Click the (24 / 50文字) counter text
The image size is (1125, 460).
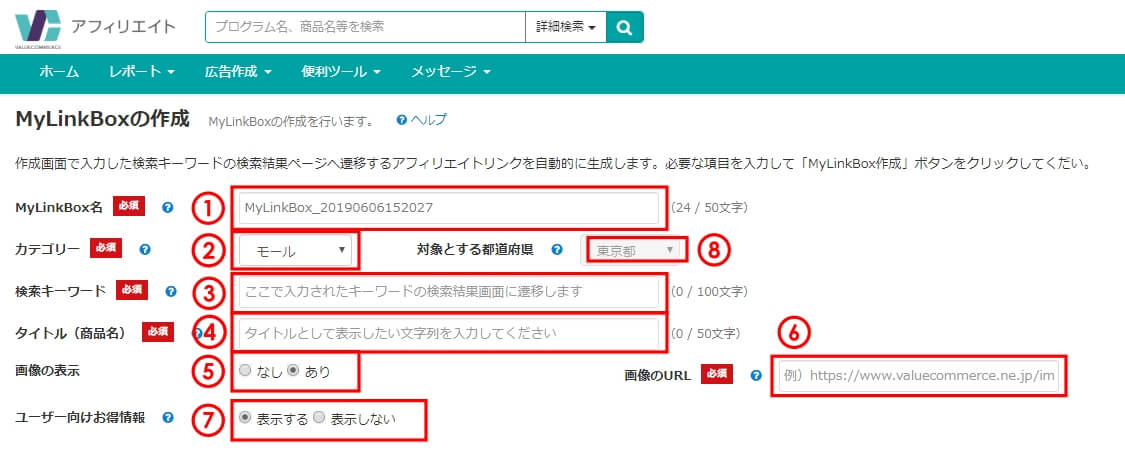(x=710, y=208)
